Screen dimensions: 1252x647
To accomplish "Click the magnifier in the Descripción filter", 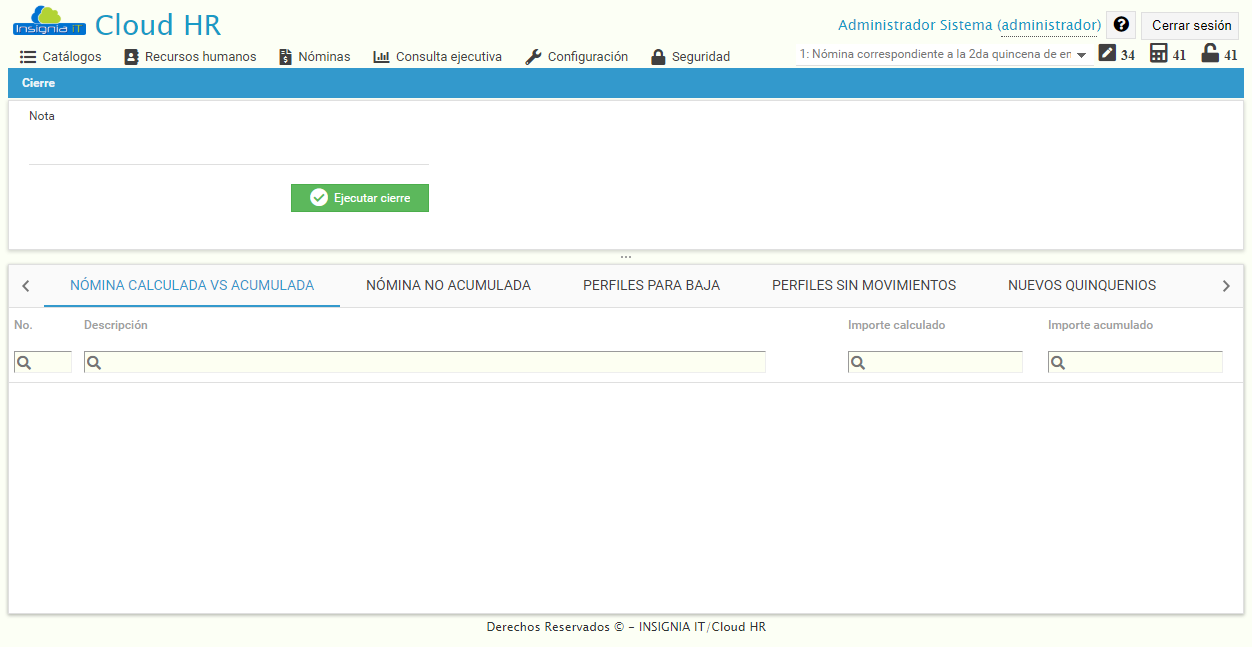I will [91, 361].
